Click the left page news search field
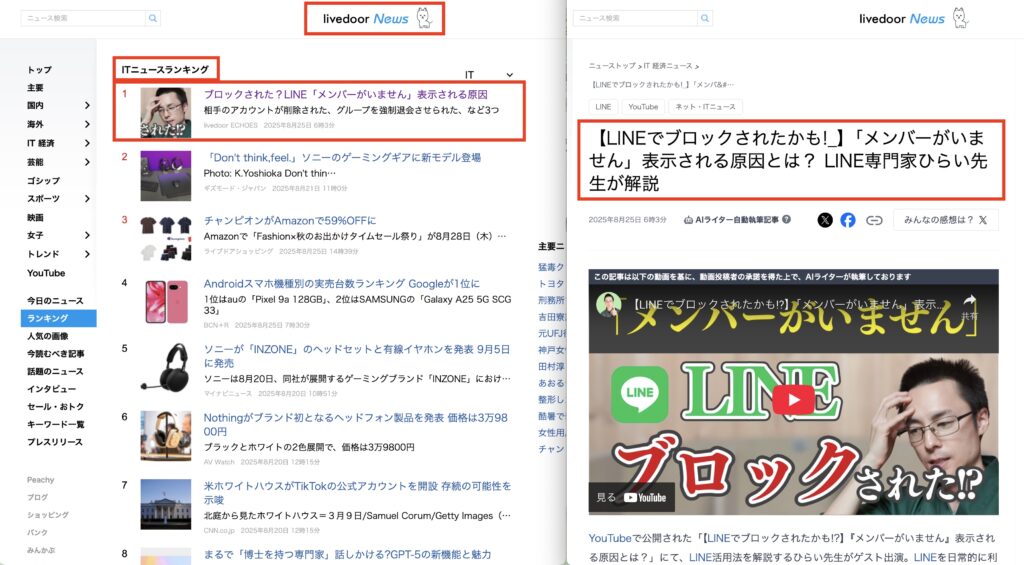This screenshot has height=565, width=1024. tap(83, 18)
